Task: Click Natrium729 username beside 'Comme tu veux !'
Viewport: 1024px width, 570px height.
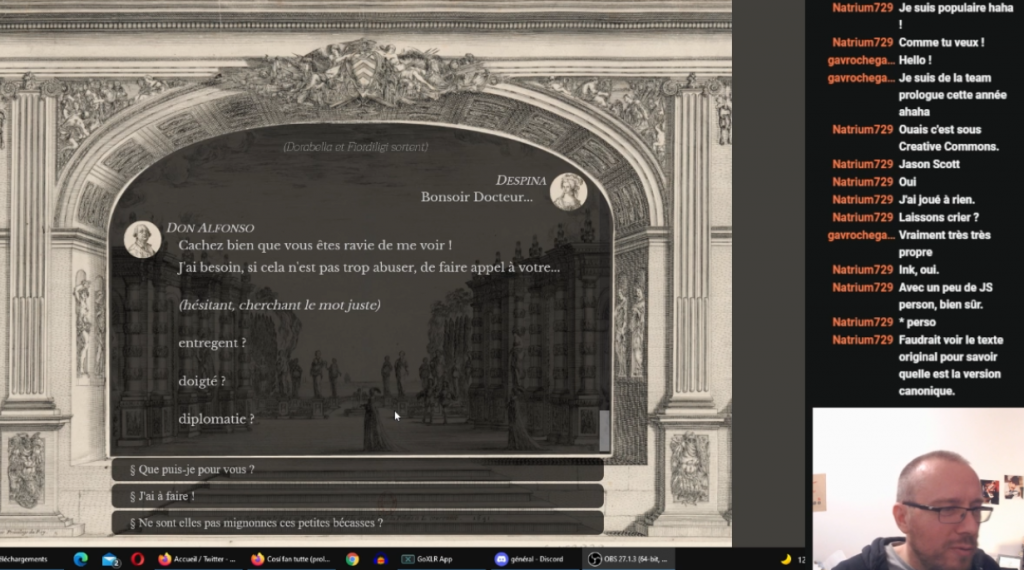Action: [862, 42]
